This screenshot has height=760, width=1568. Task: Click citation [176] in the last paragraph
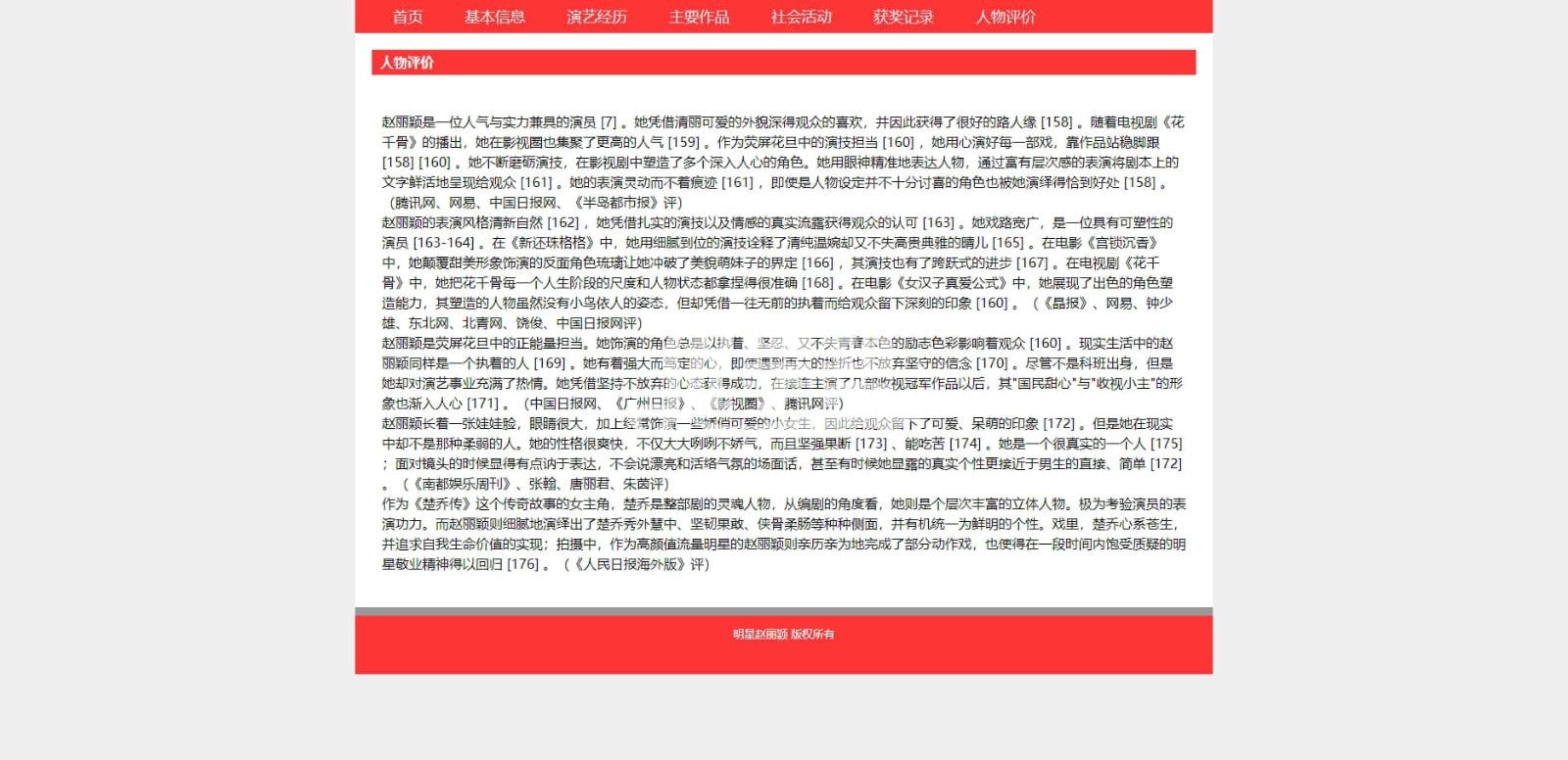coord(523,564)
